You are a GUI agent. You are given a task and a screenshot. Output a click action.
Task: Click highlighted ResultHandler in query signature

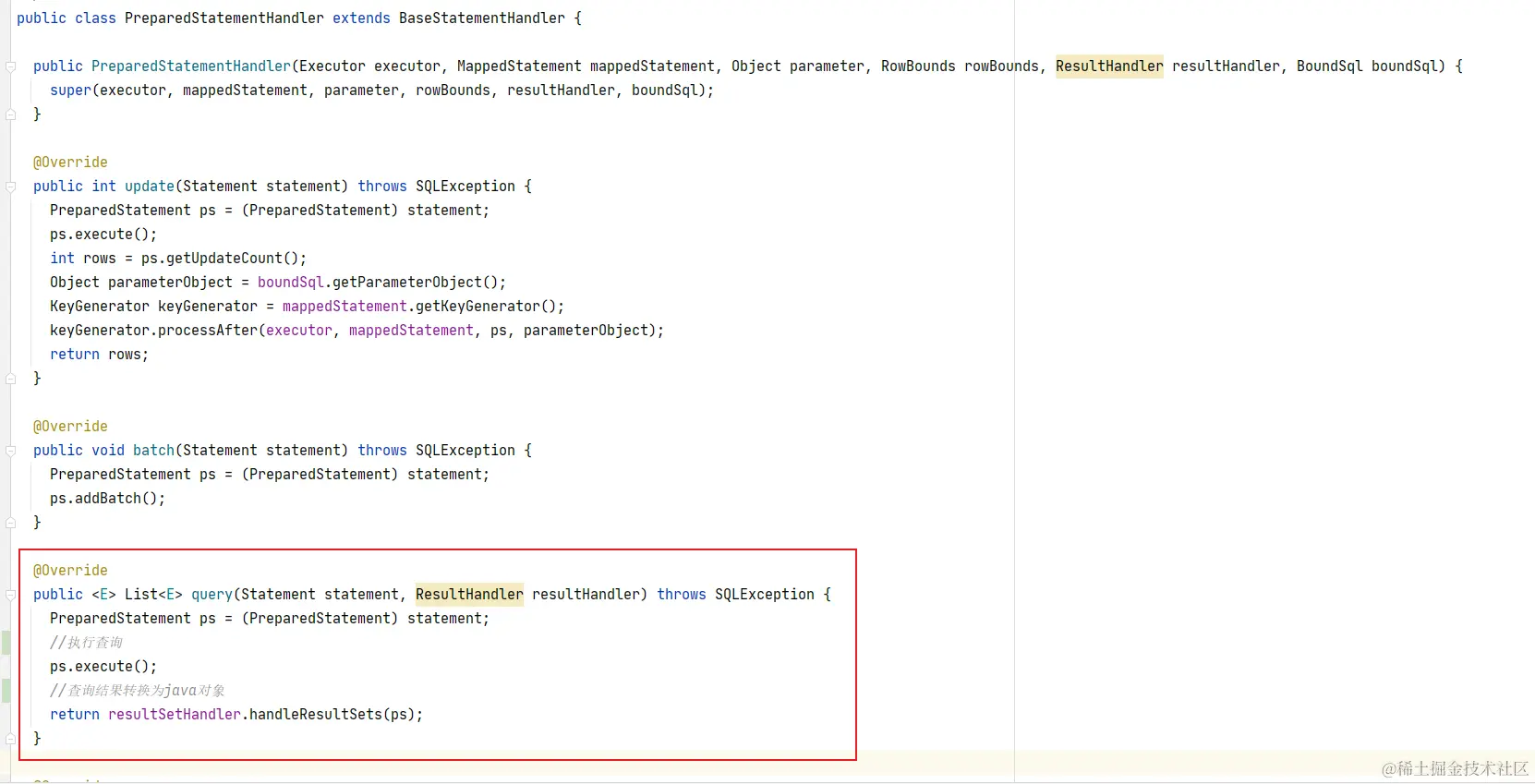[x=469, y=595]
